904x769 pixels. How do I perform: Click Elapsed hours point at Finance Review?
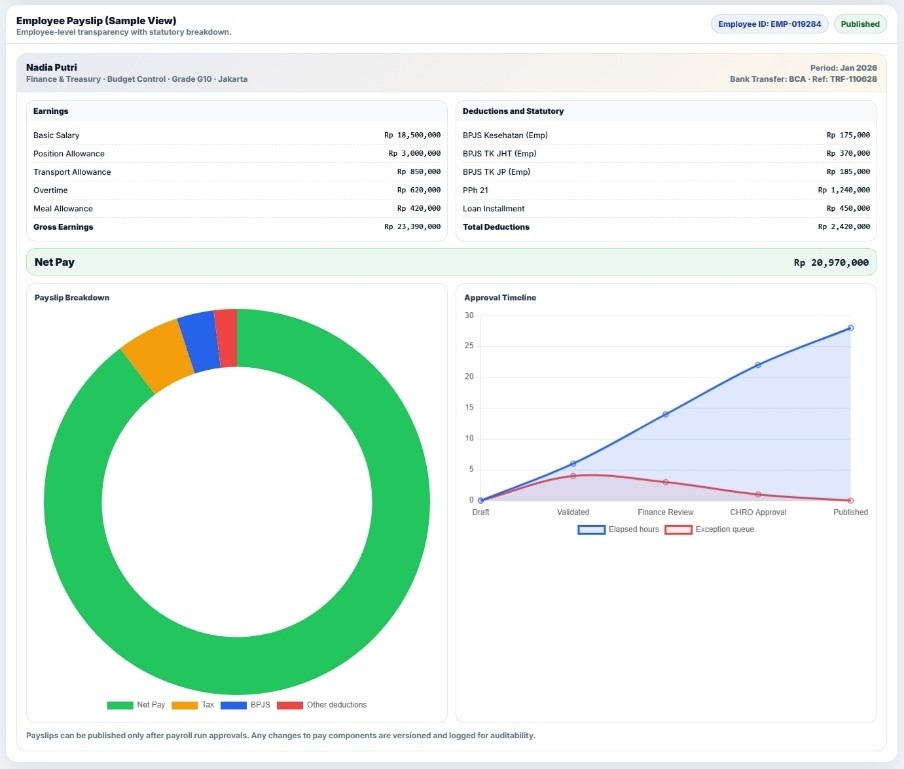tap(666, 414)
